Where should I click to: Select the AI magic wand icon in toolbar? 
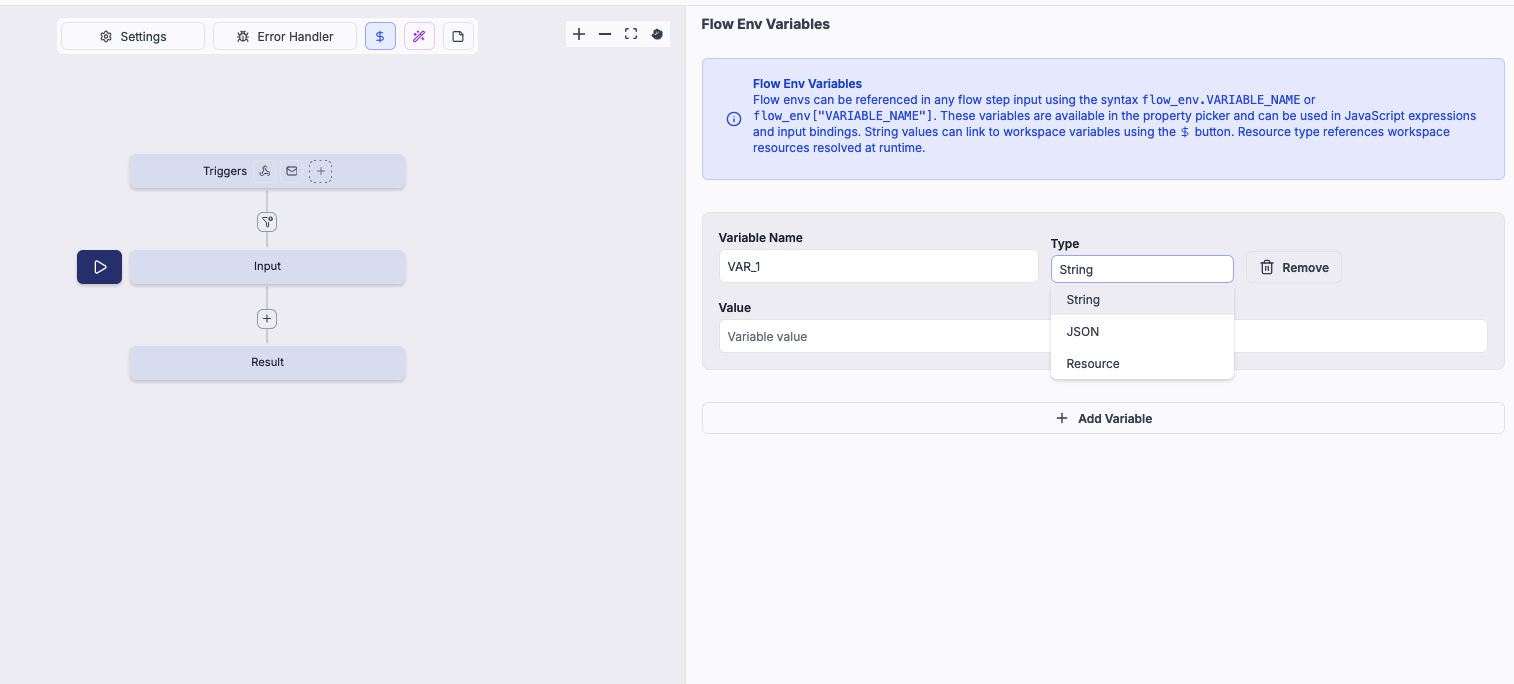pyautogui.click(x=419, y=35)
